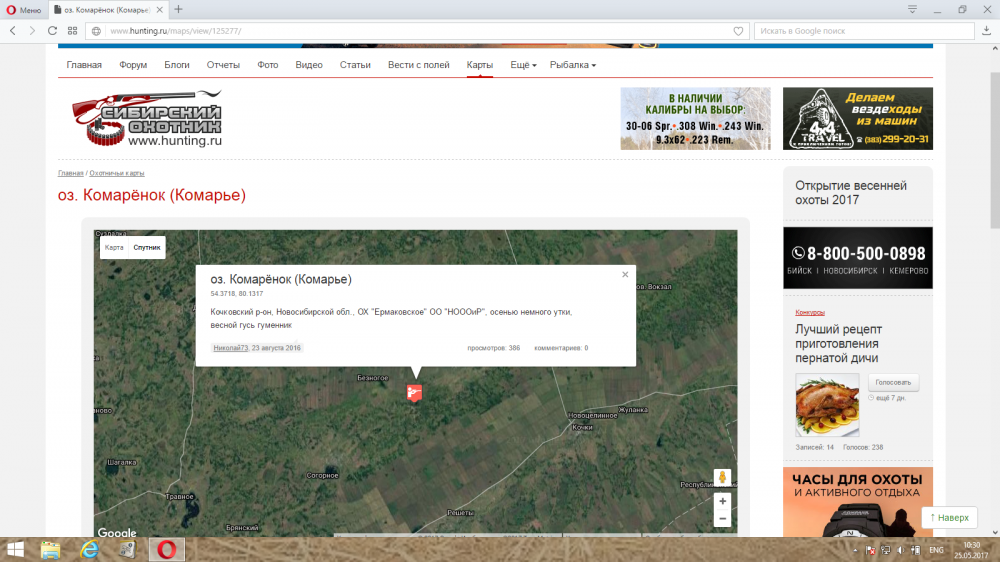The width and height of the screenshot is (1000, 562).
Task: Click the Сибирский Охотник logo
Action: coord(147,118)
